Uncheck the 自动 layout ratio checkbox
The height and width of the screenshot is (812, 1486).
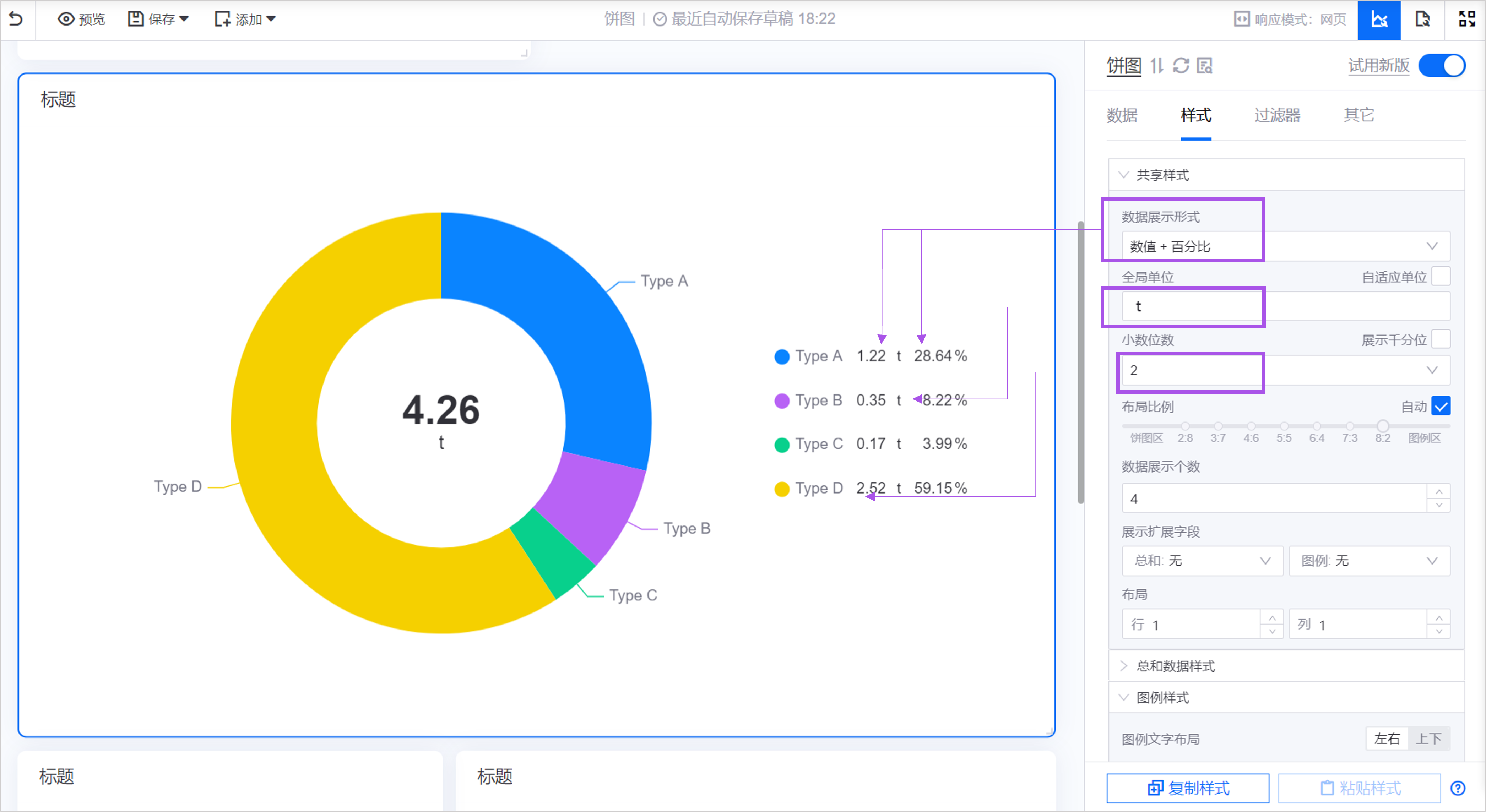pyautogui.click(x=1441, y=406)
